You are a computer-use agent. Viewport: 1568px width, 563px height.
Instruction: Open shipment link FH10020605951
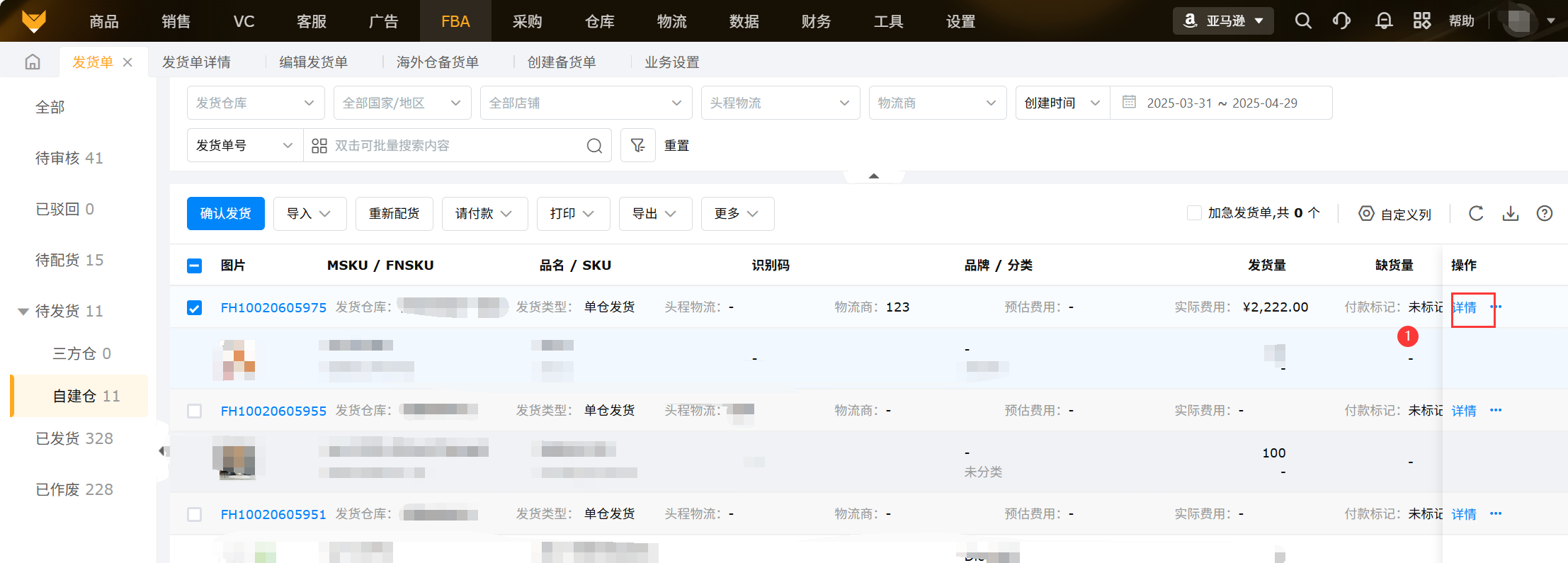[273, 514]
